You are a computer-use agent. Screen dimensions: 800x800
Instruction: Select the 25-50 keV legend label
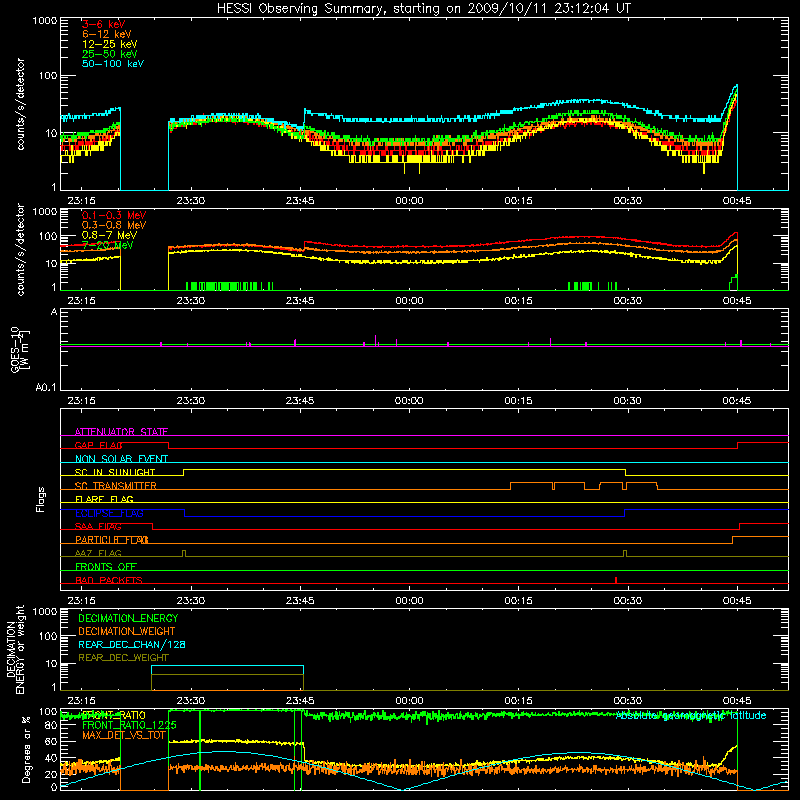point(110,54)
